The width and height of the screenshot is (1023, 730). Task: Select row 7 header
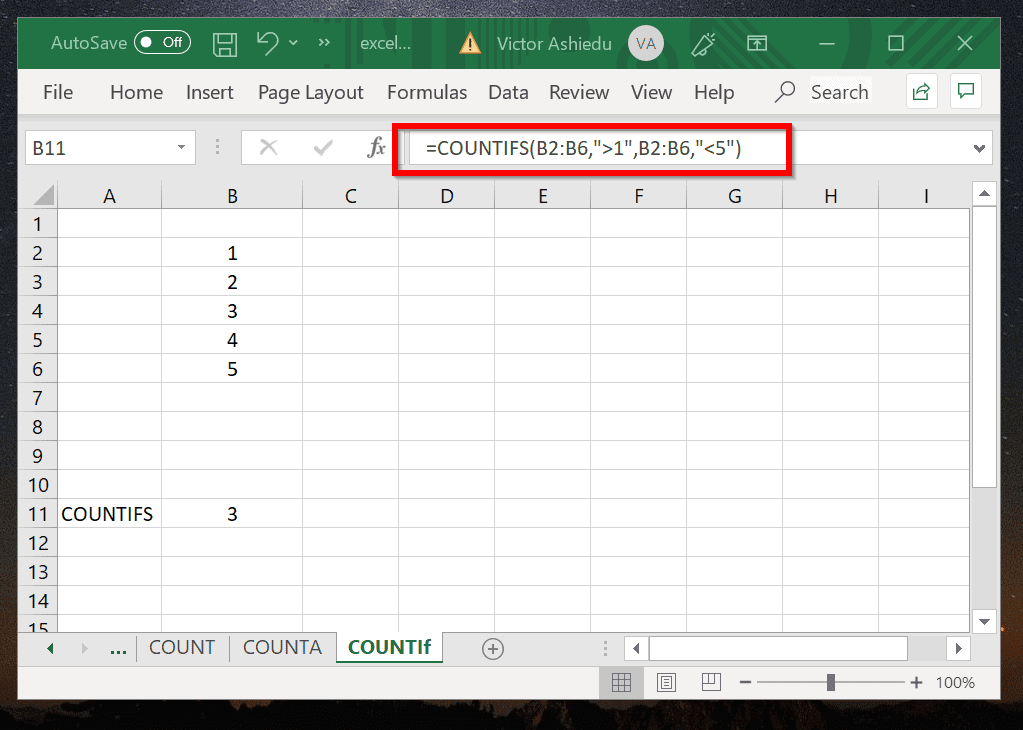[x=38, y=398]
